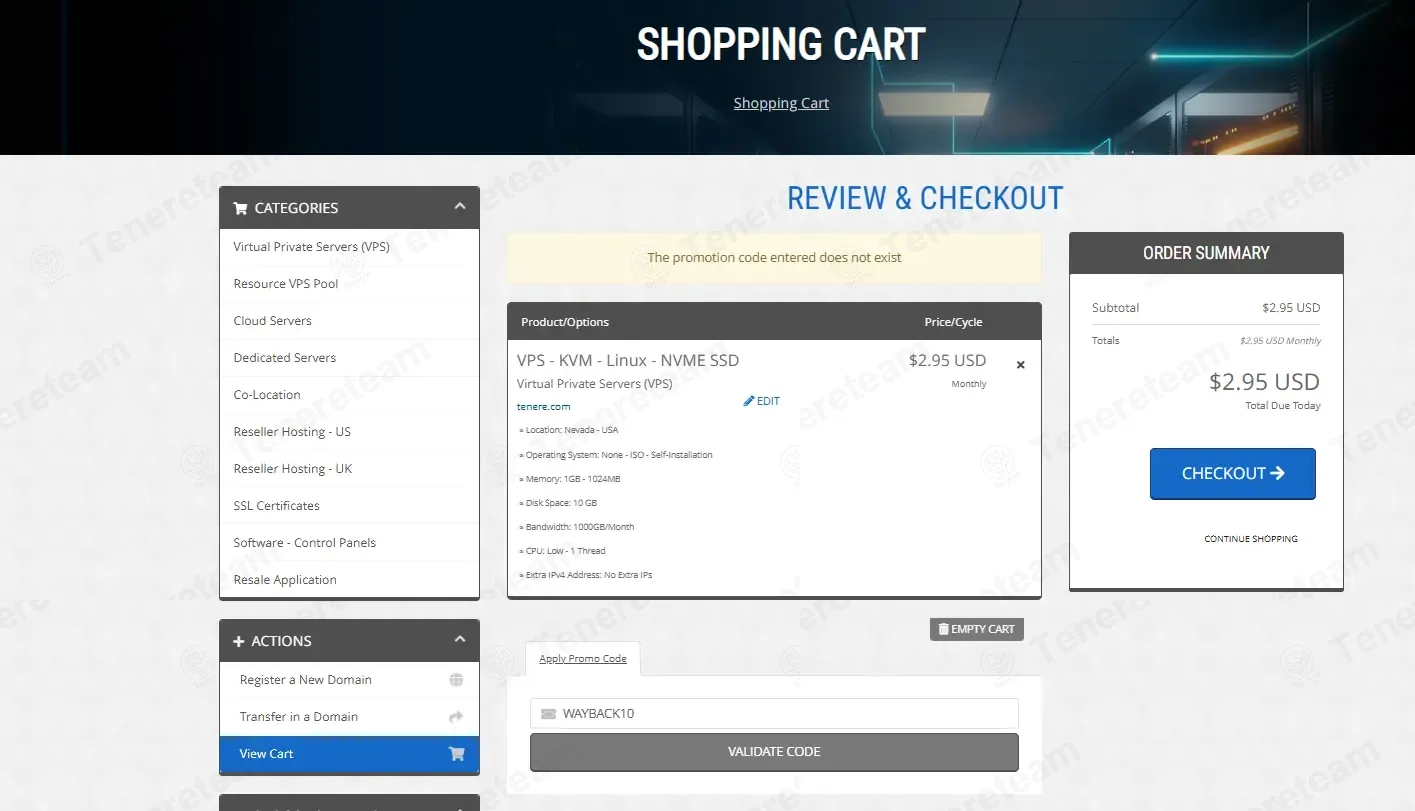Click the plus icon beside Actions
Viewport: 1415px width, 811px height.
click(x=239, y=641)
